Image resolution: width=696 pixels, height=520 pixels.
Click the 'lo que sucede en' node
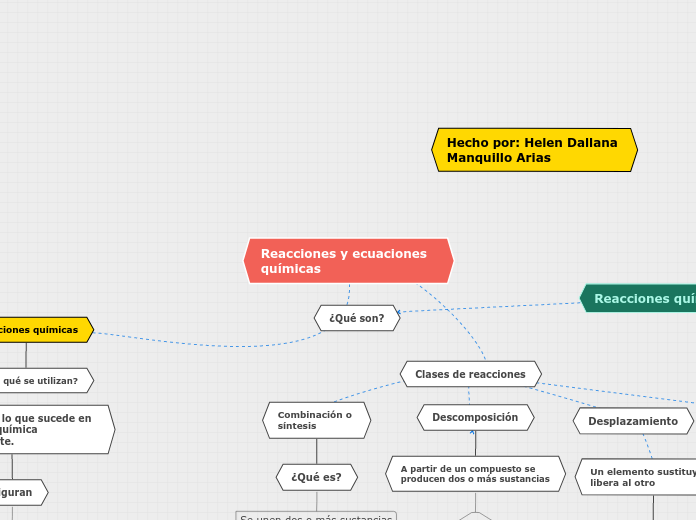click(57, 429)
